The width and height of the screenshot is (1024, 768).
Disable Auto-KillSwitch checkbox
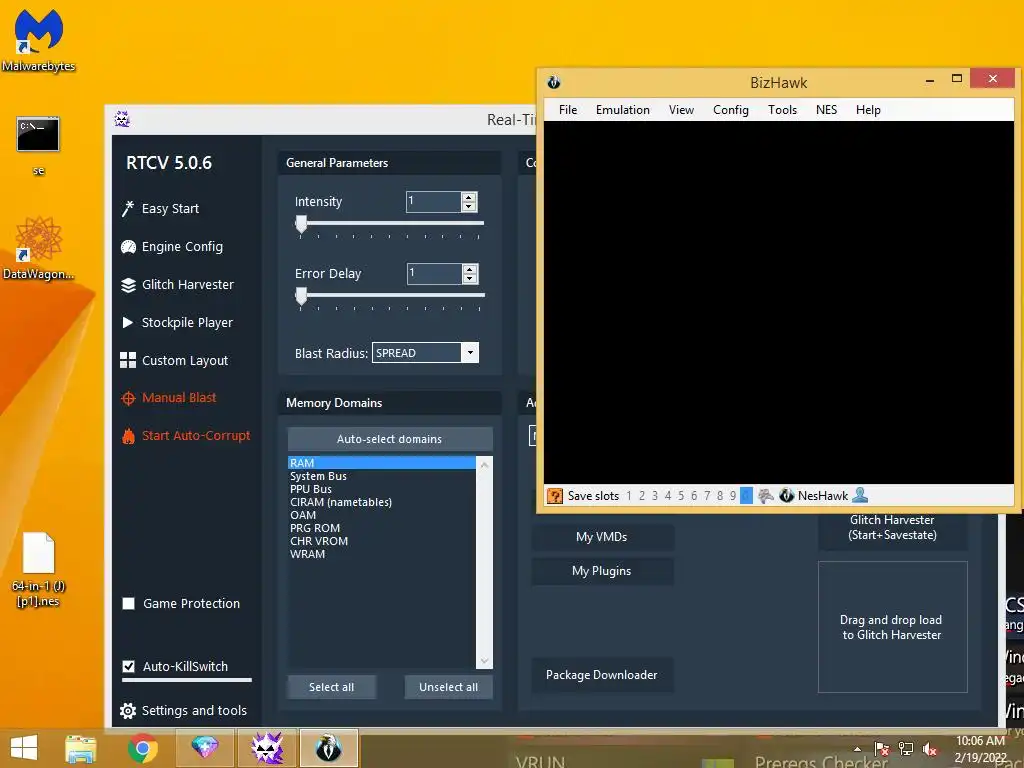tap(129, 666)
